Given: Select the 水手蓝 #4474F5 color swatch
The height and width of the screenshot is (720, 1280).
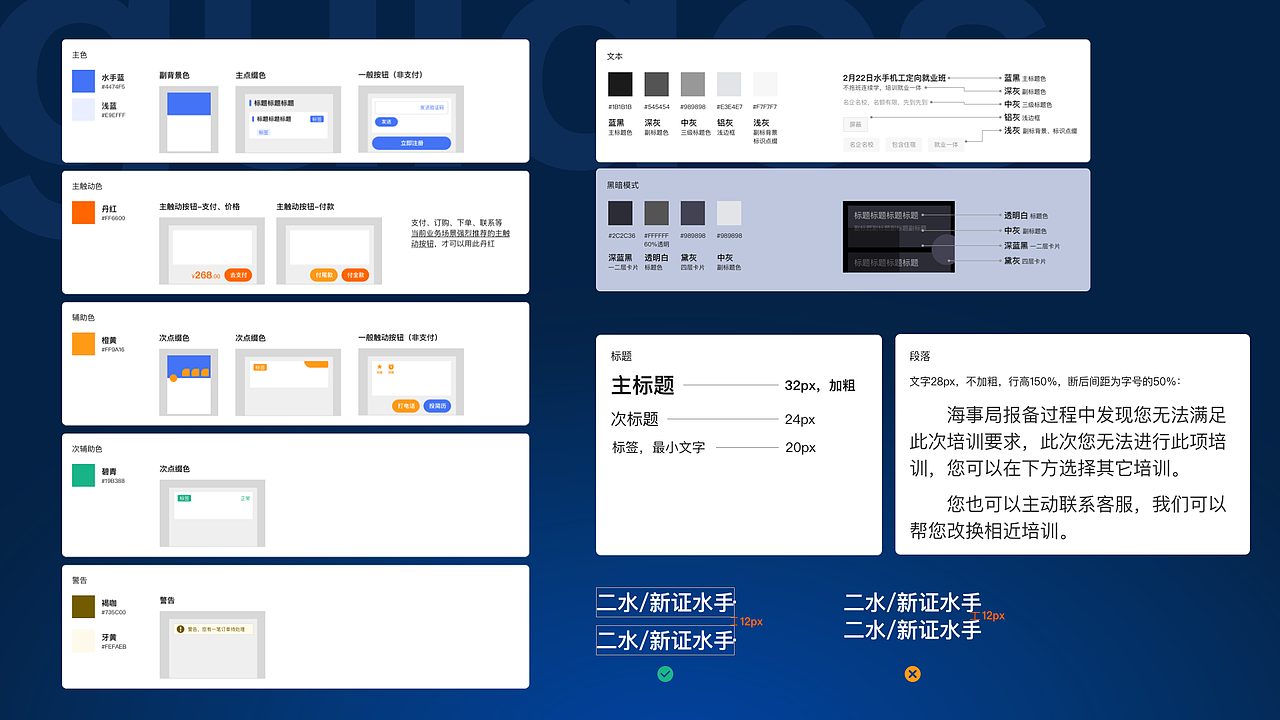Looking at the screenshot, I should coord(82,81).
